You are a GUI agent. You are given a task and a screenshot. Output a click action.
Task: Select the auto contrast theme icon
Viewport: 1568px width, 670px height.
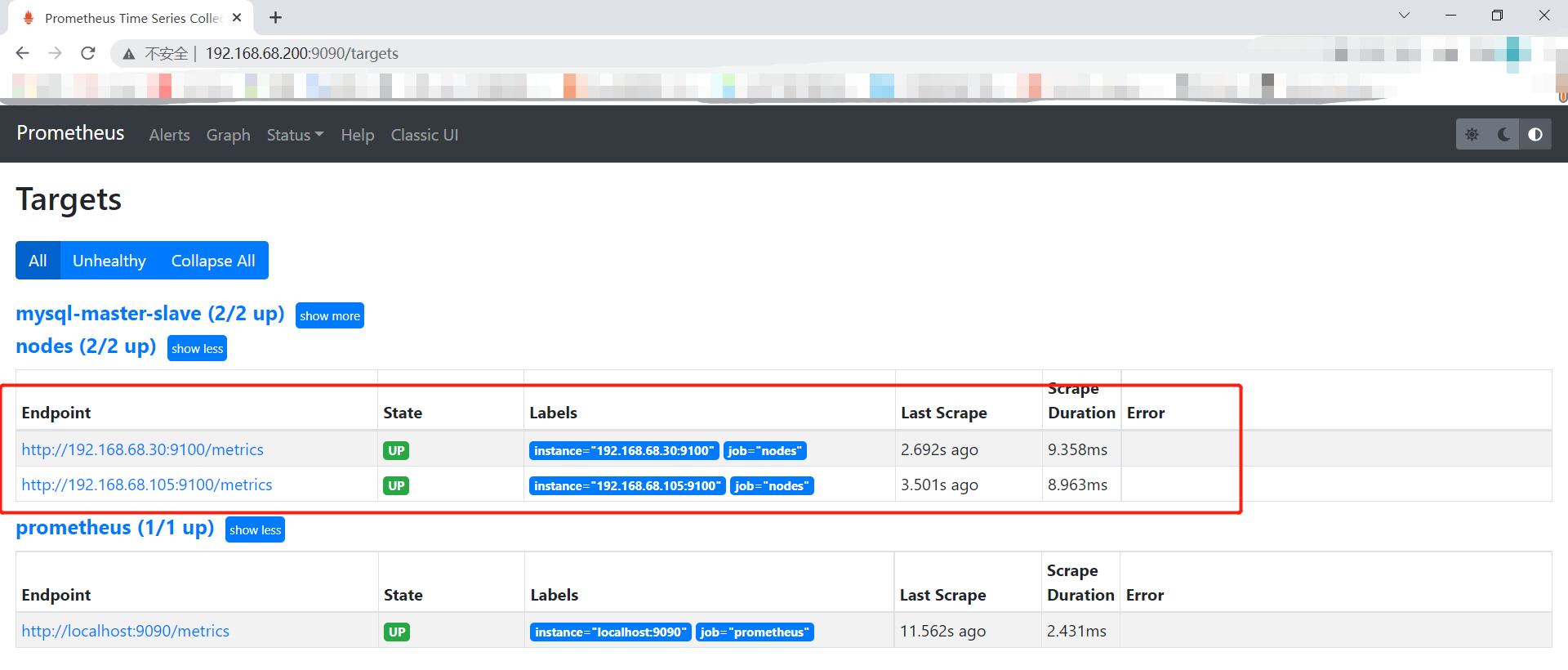tap(1535, 135)
